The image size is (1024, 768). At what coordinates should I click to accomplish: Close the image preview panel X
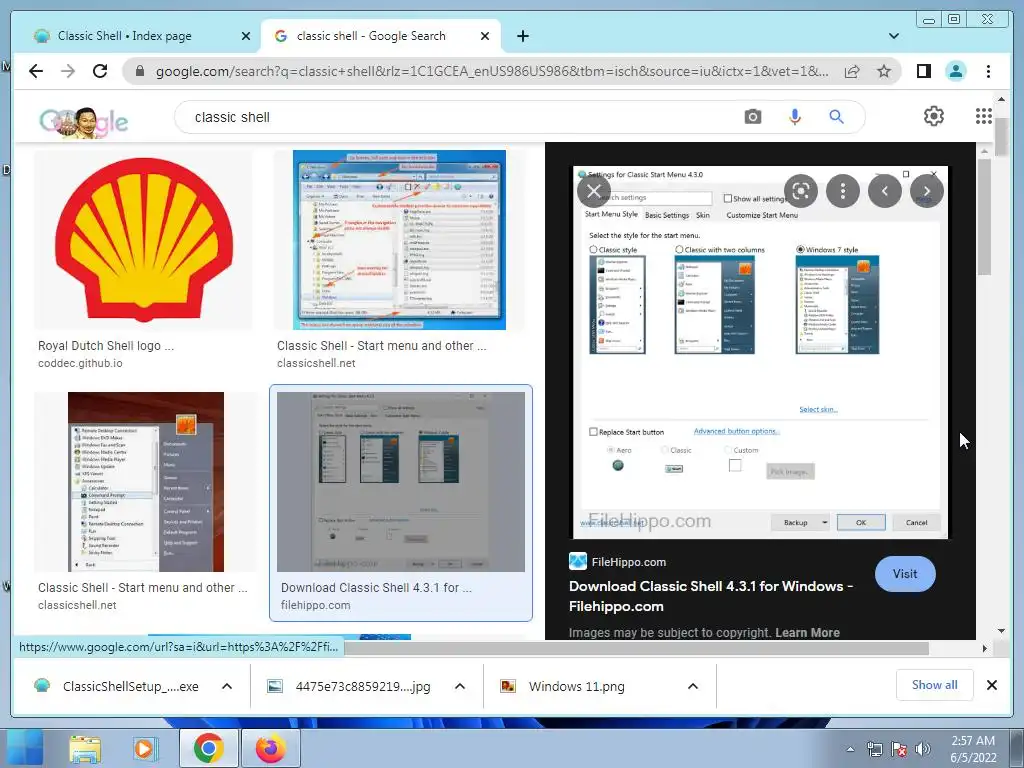click(x=594, y=191)
